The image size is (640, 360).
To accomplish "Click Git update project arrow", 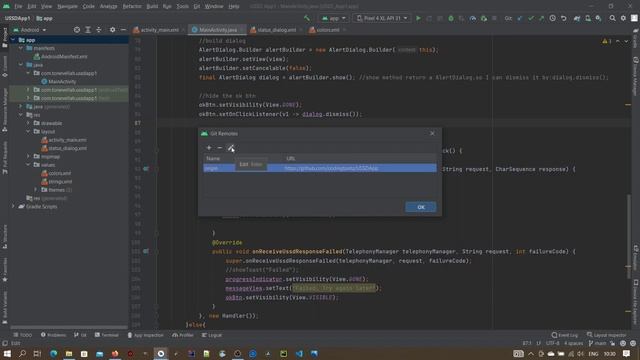I will click(520, 18).
